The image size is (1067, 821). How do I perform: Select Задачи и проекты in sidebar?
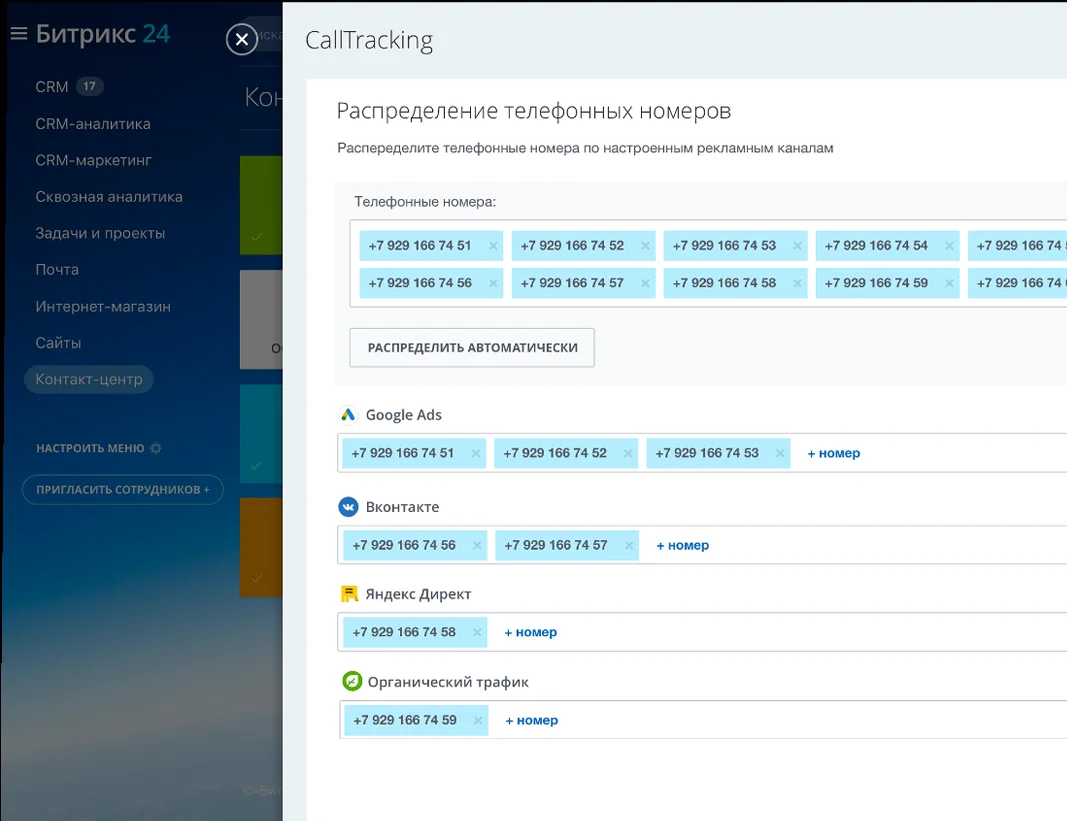pyautogui.click(x=100, y=233)
